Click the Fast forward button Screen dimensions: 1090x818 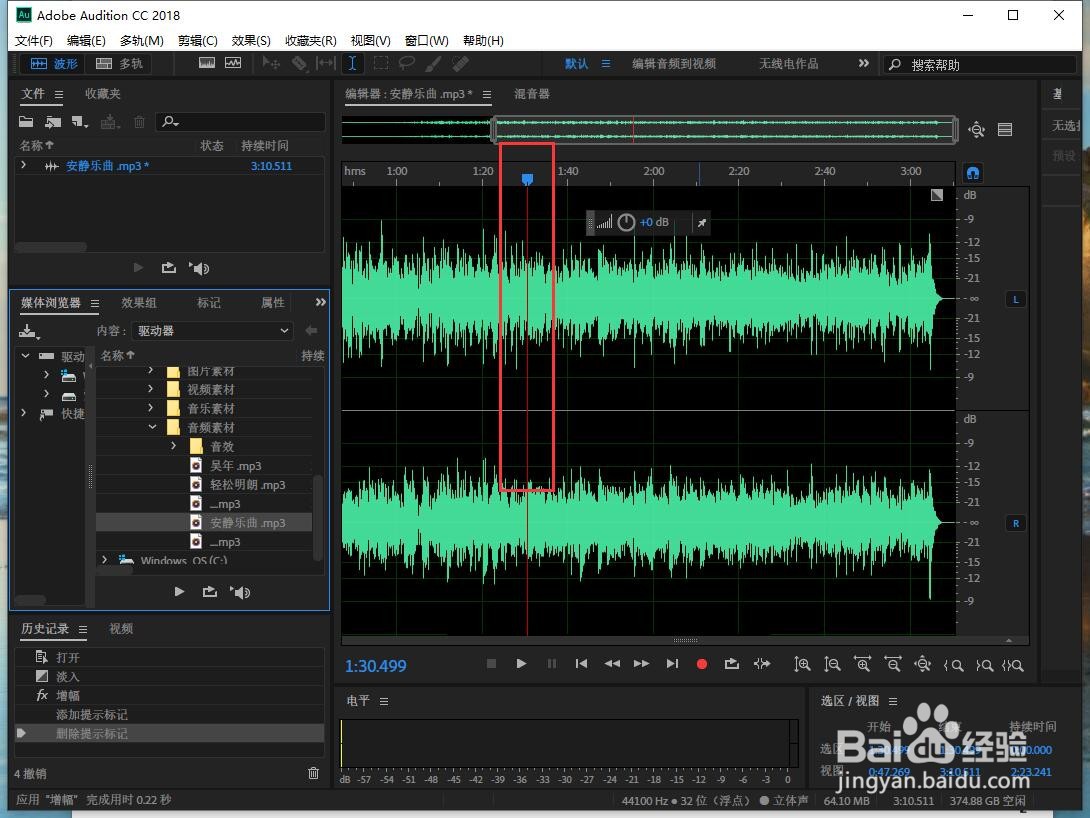[x=642, y=664]
